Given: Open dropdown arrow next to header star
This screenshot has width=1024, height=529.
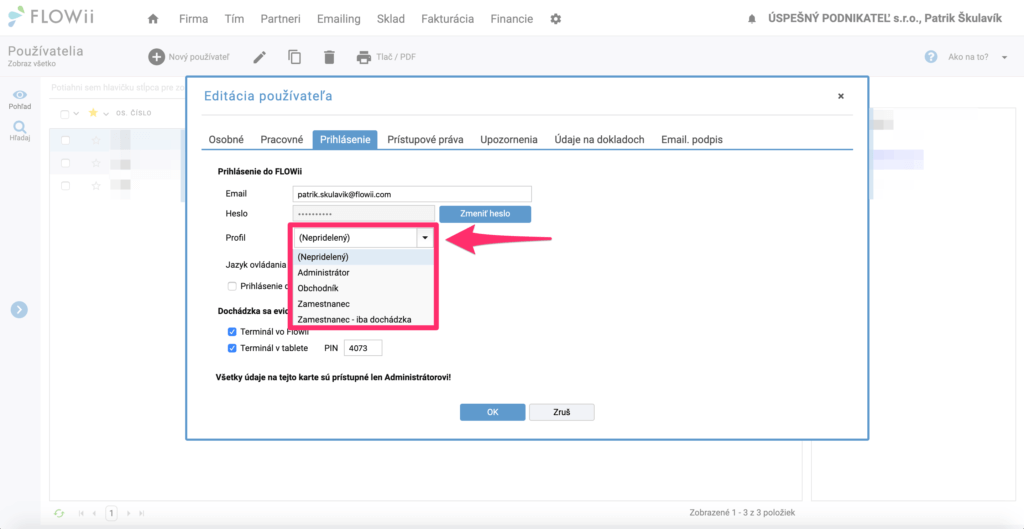Looking at the screenshot, I should click(105, 114).
